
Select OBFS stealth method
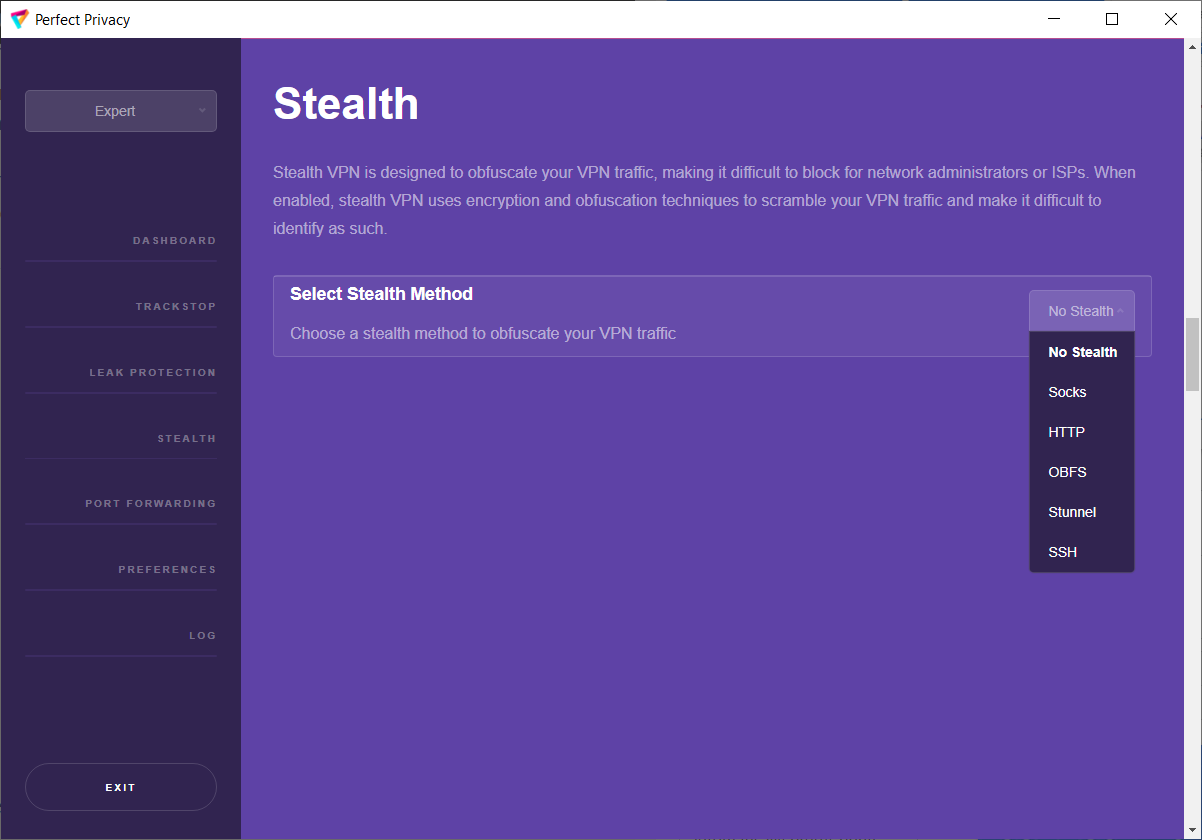pyautogui.click(x=1082, y=472)
